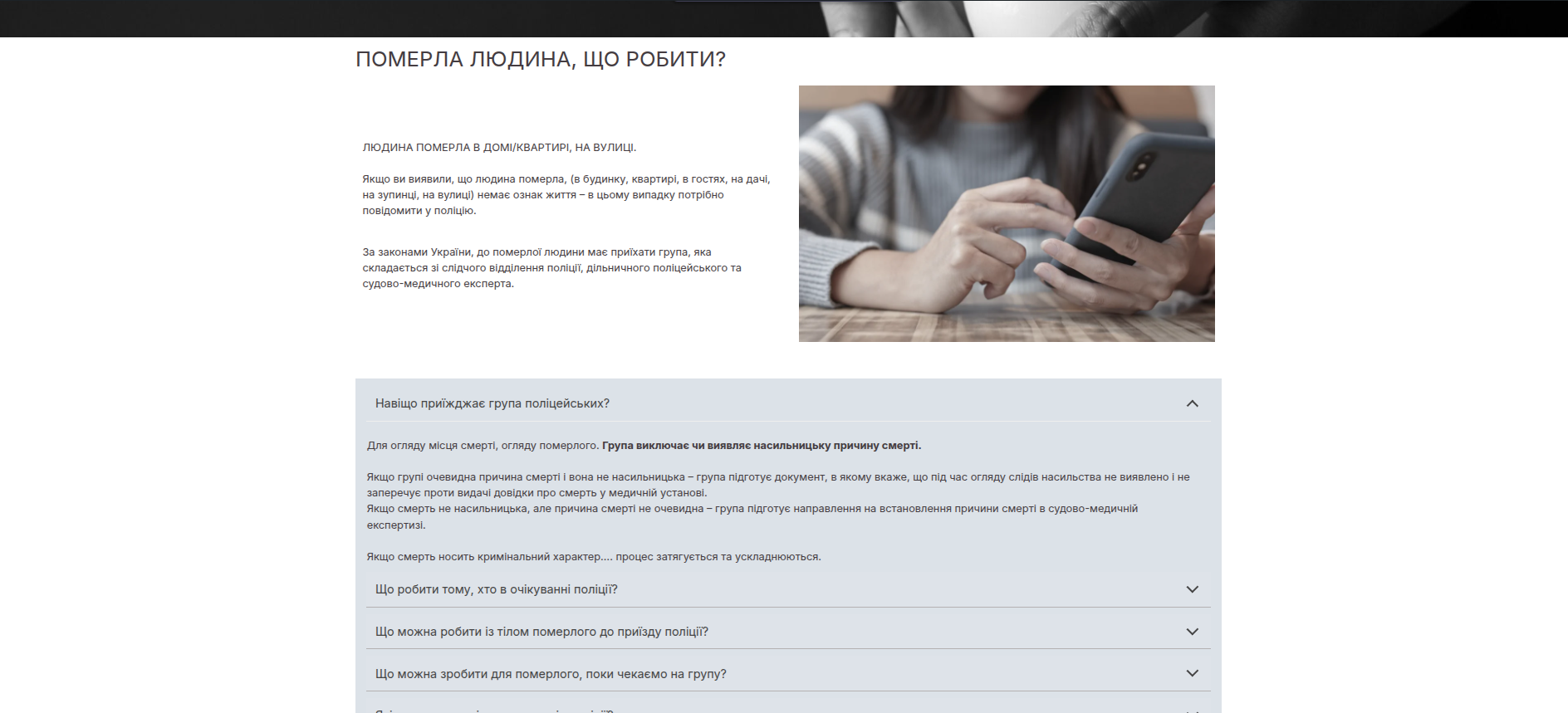Click the down arrow for "Що можна зробити для померлого"
This screenshot has height=713, width=1568.
1192,673
